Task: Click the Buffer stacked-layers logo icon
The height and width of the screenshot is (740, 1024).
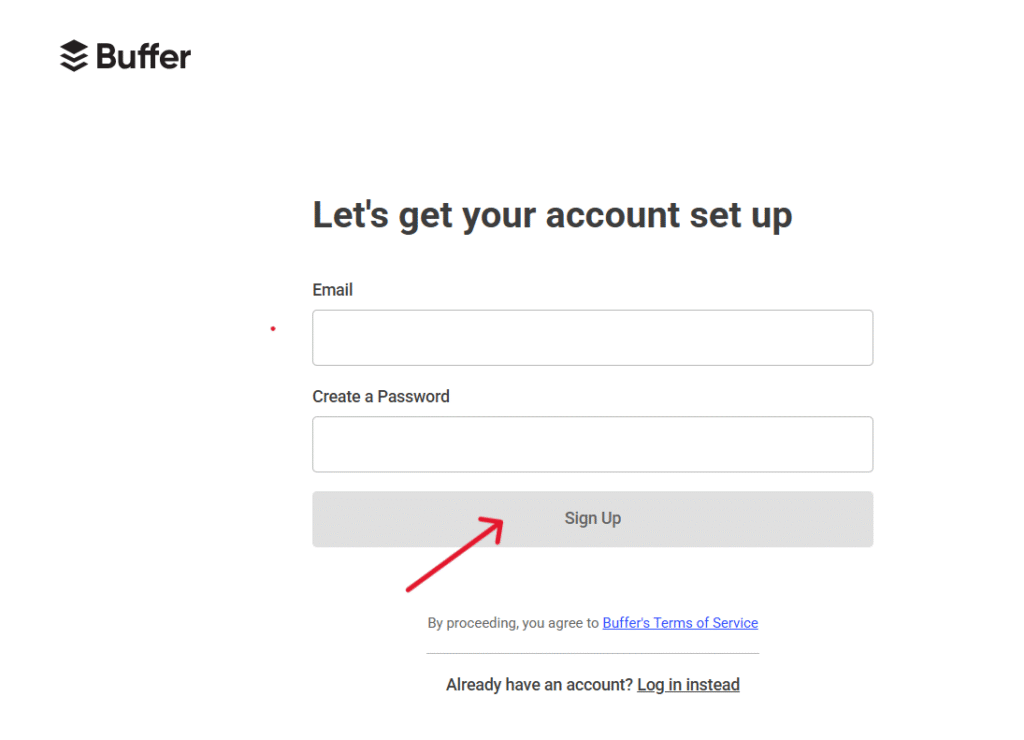Action: pyautogui.click(x=74, y=56)
